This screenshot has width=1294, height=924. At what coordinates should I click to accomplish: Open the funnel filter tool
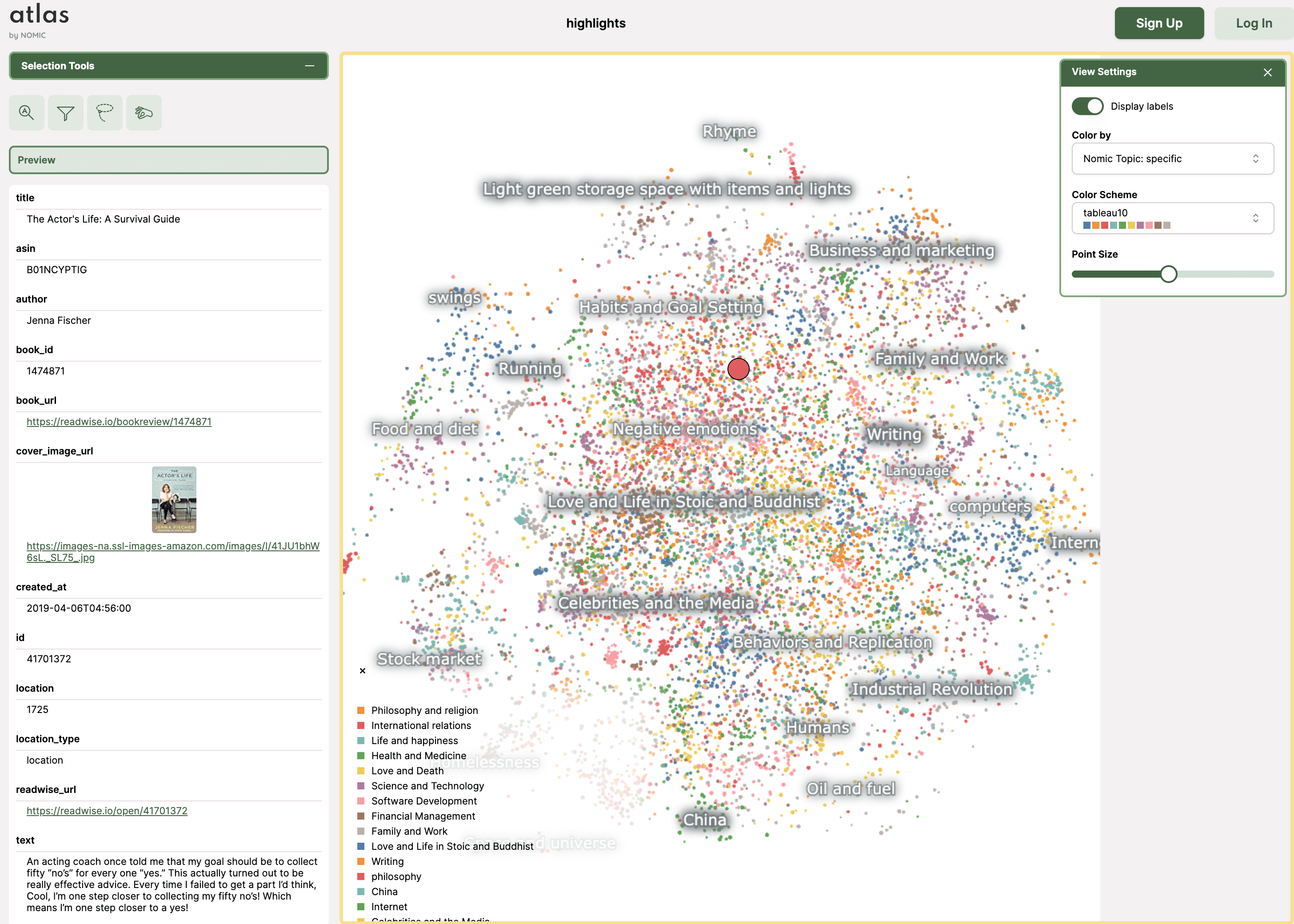(65, 113)
